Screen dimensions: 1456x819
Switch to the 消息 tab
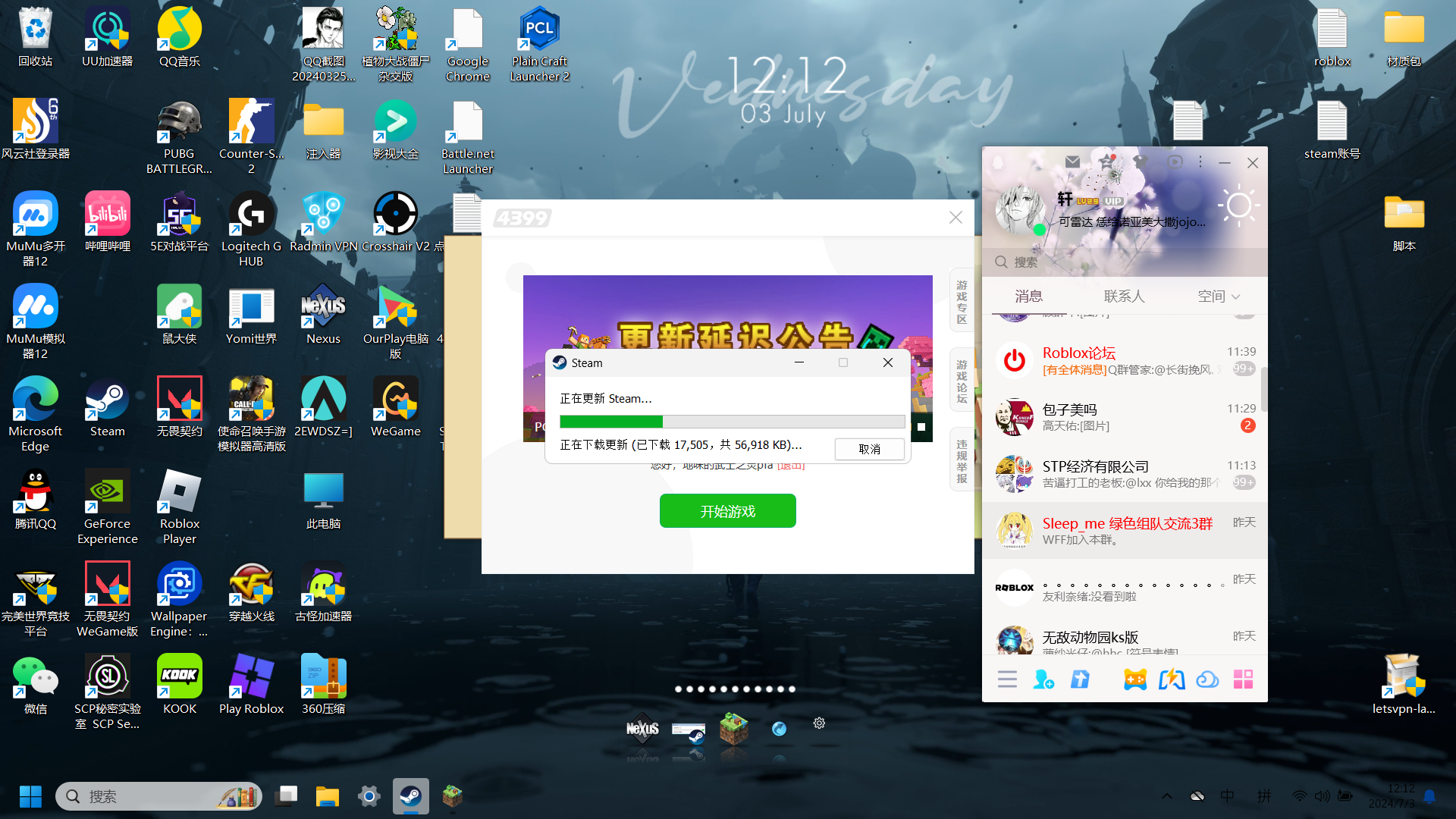(1029, 297)
